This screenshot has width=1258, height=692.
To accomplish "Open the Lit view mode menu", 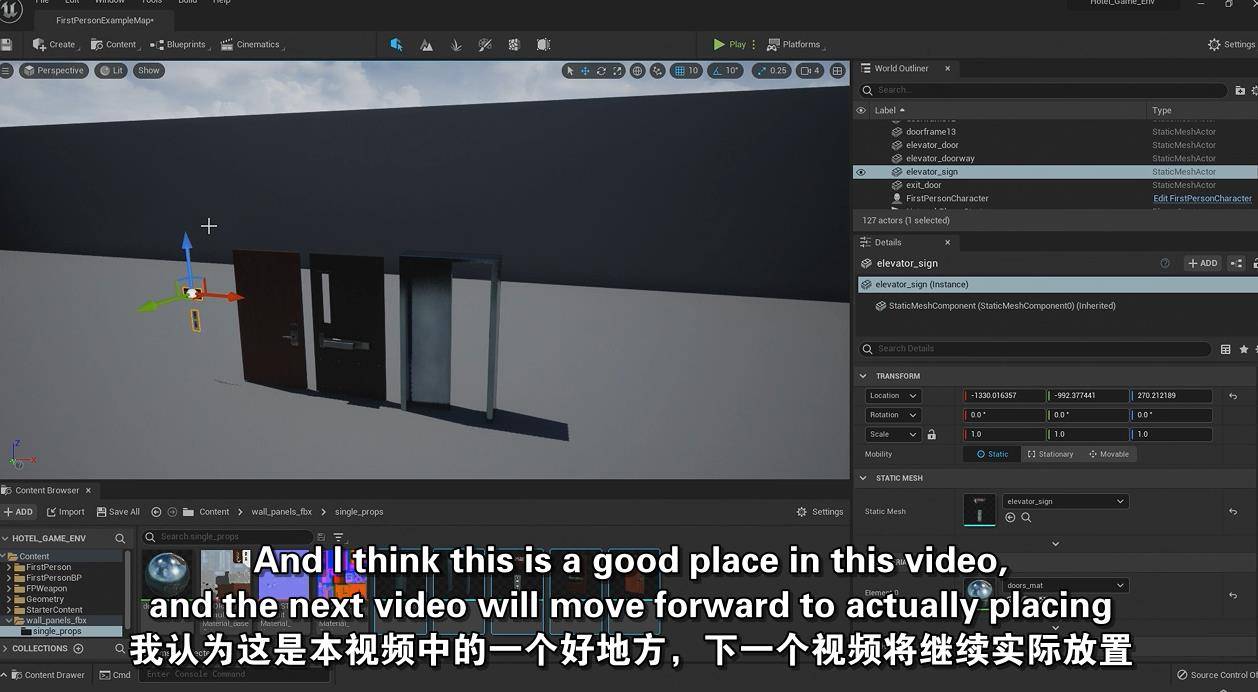I will tap(111, 70).
